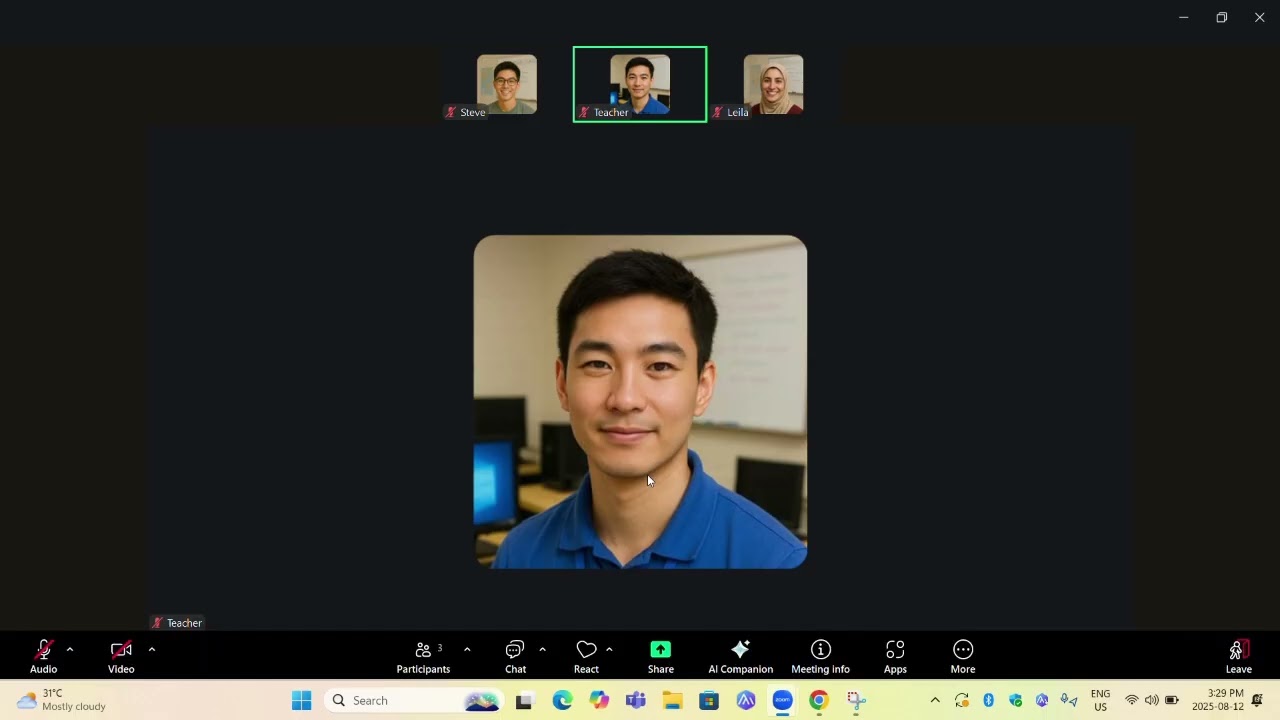Select the Teacher's highlighted video thumbnail
The width and height of the screenshot is (1280, 720).
(640, 84)
